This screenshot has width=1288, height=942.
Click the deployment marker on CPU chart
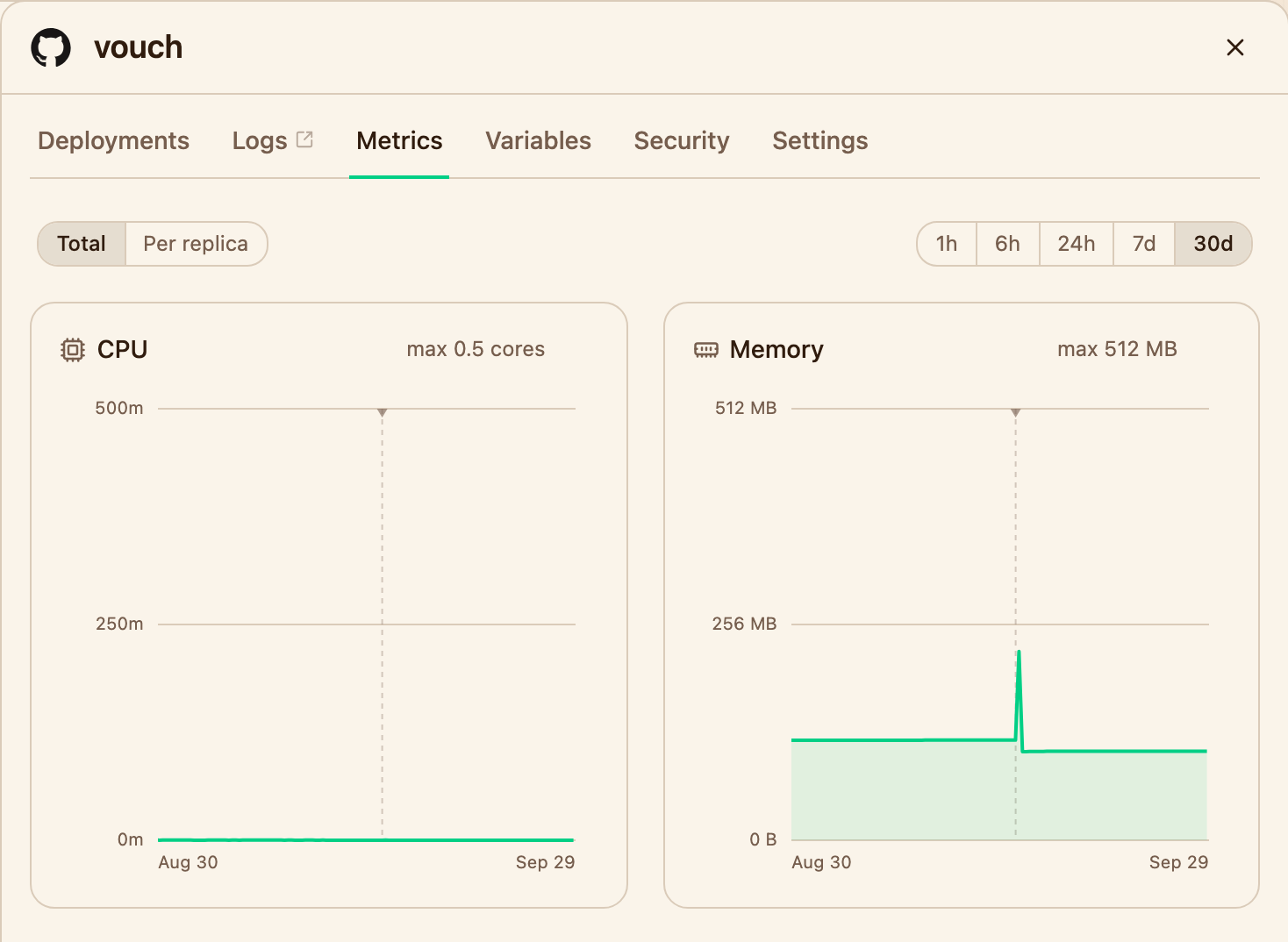383,412
